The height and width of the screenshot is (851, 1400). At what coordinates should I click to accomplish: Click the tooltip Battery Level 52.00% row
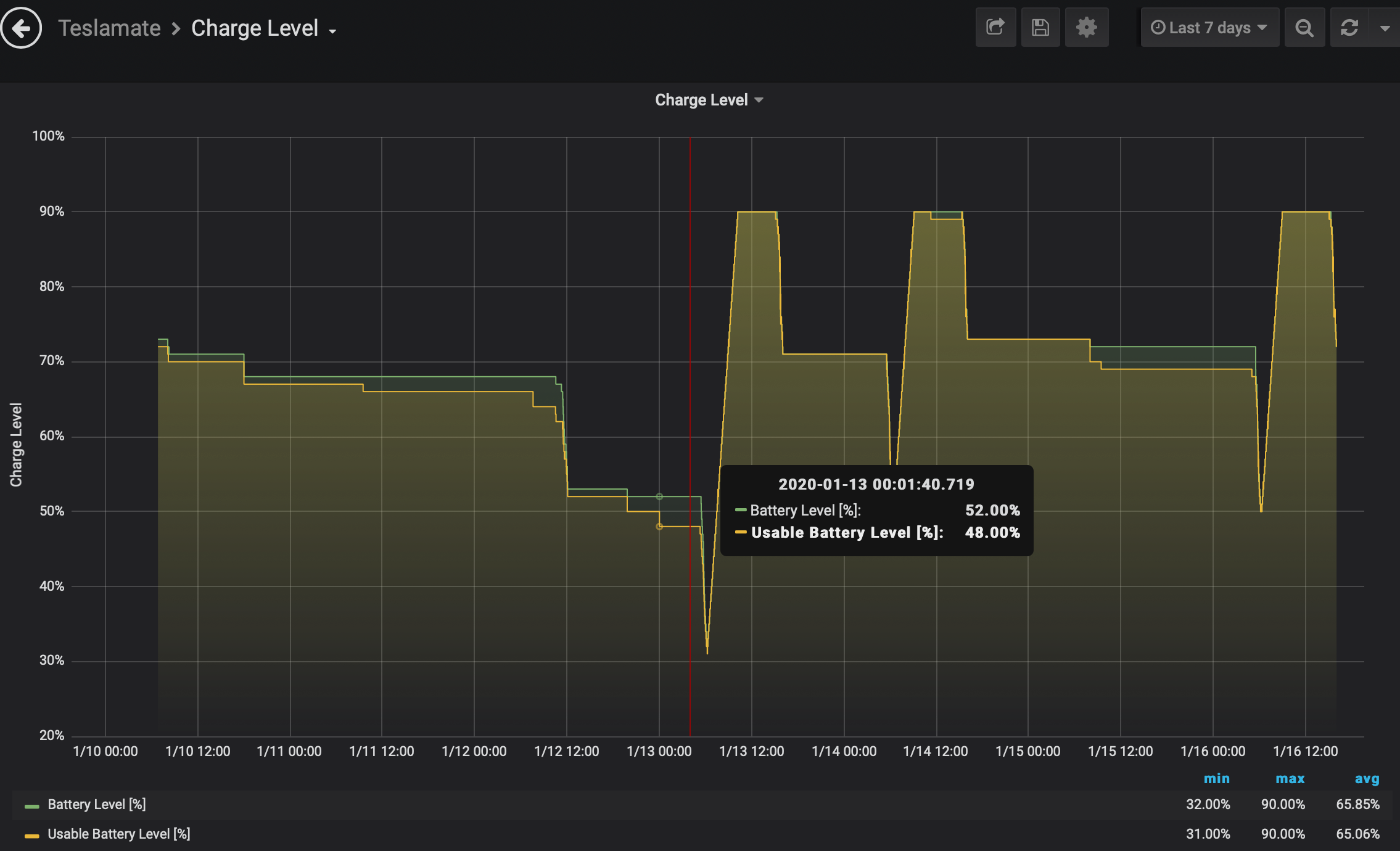tap(877, 510)
